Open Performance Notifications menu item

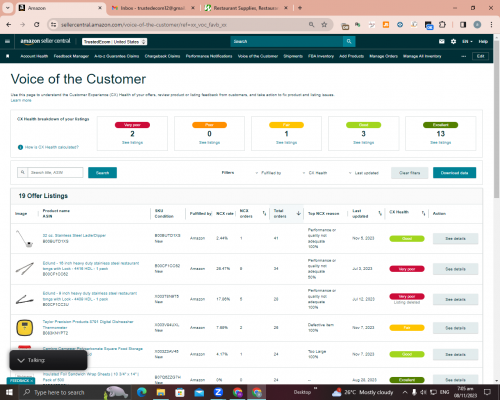pyautogui.click(x=209, y=56)
